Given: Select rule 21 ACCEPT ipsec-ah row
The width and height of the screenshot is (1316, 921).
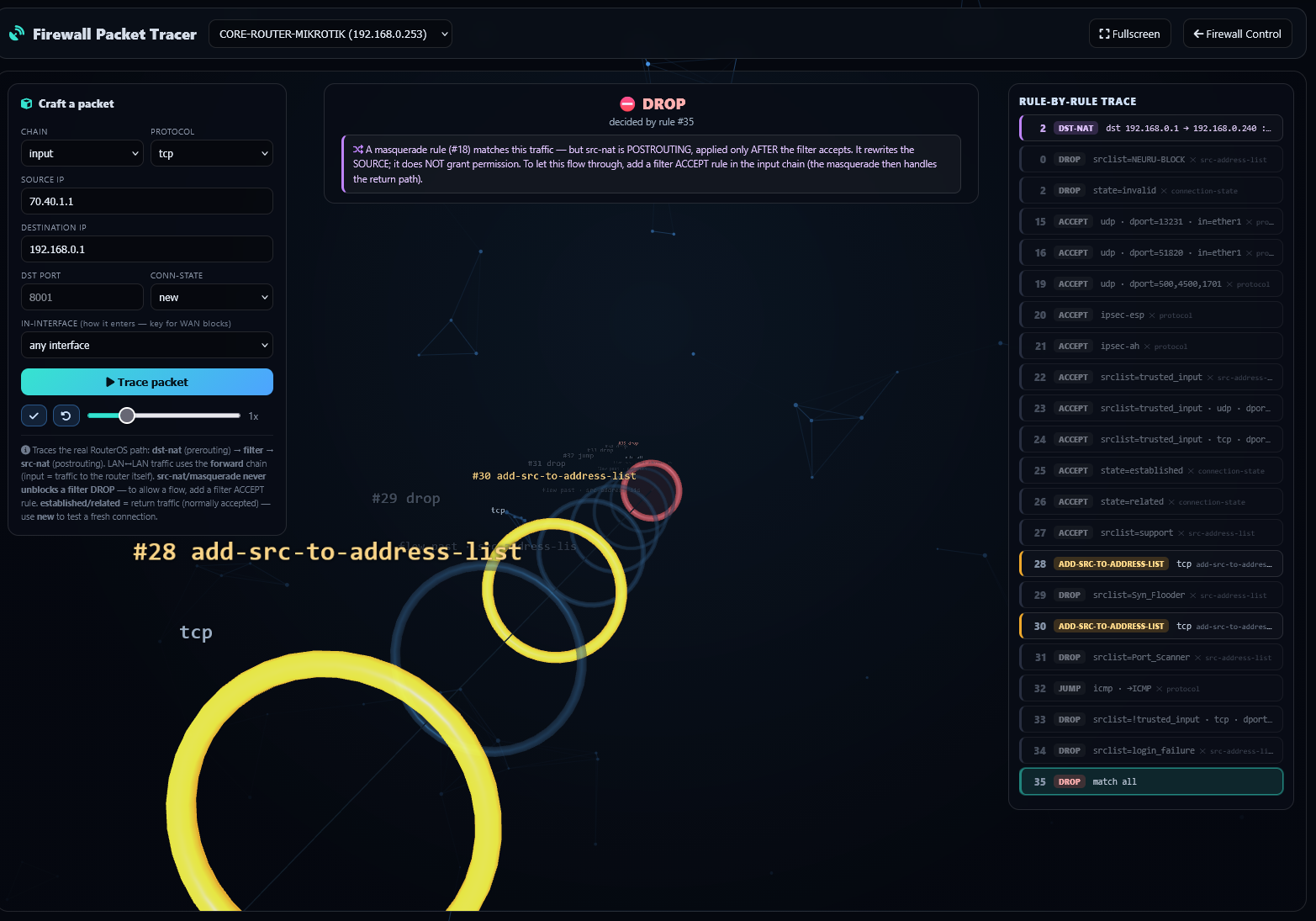Looking at the screenshot, I should [x=1151, y=346].
